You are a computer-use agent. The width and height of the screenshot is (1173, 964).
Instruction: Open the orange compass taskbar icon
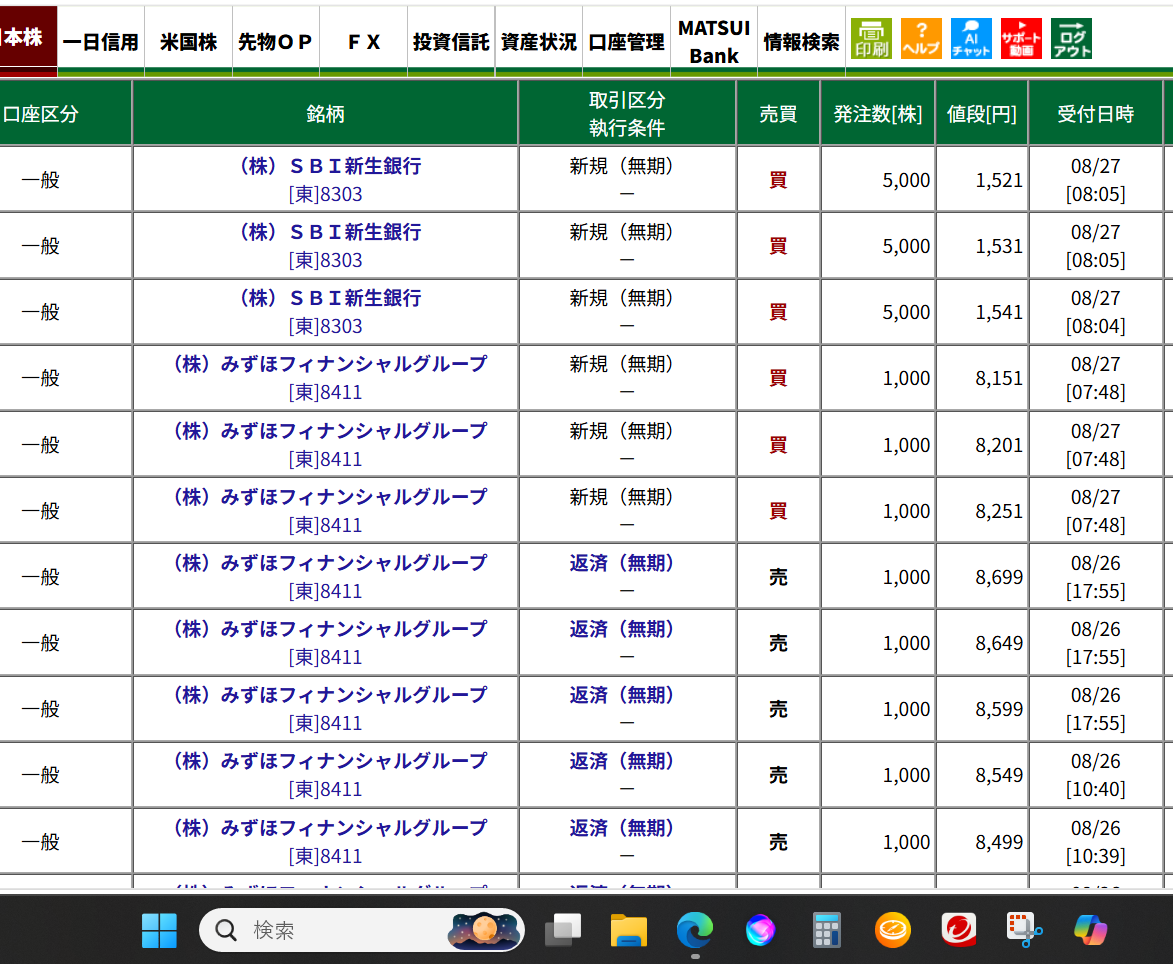(x=892, y=930)
